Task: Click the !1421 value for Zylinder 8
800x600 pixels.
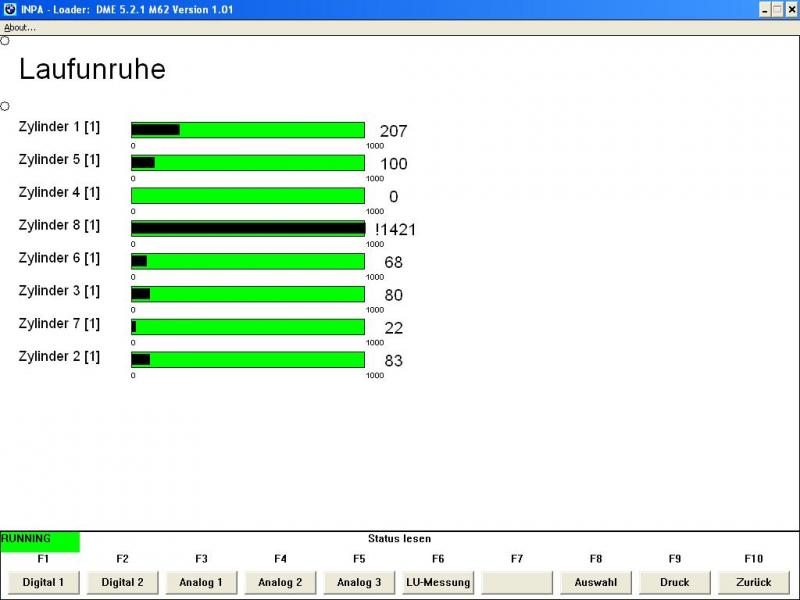Action: (x=396, y=230)
